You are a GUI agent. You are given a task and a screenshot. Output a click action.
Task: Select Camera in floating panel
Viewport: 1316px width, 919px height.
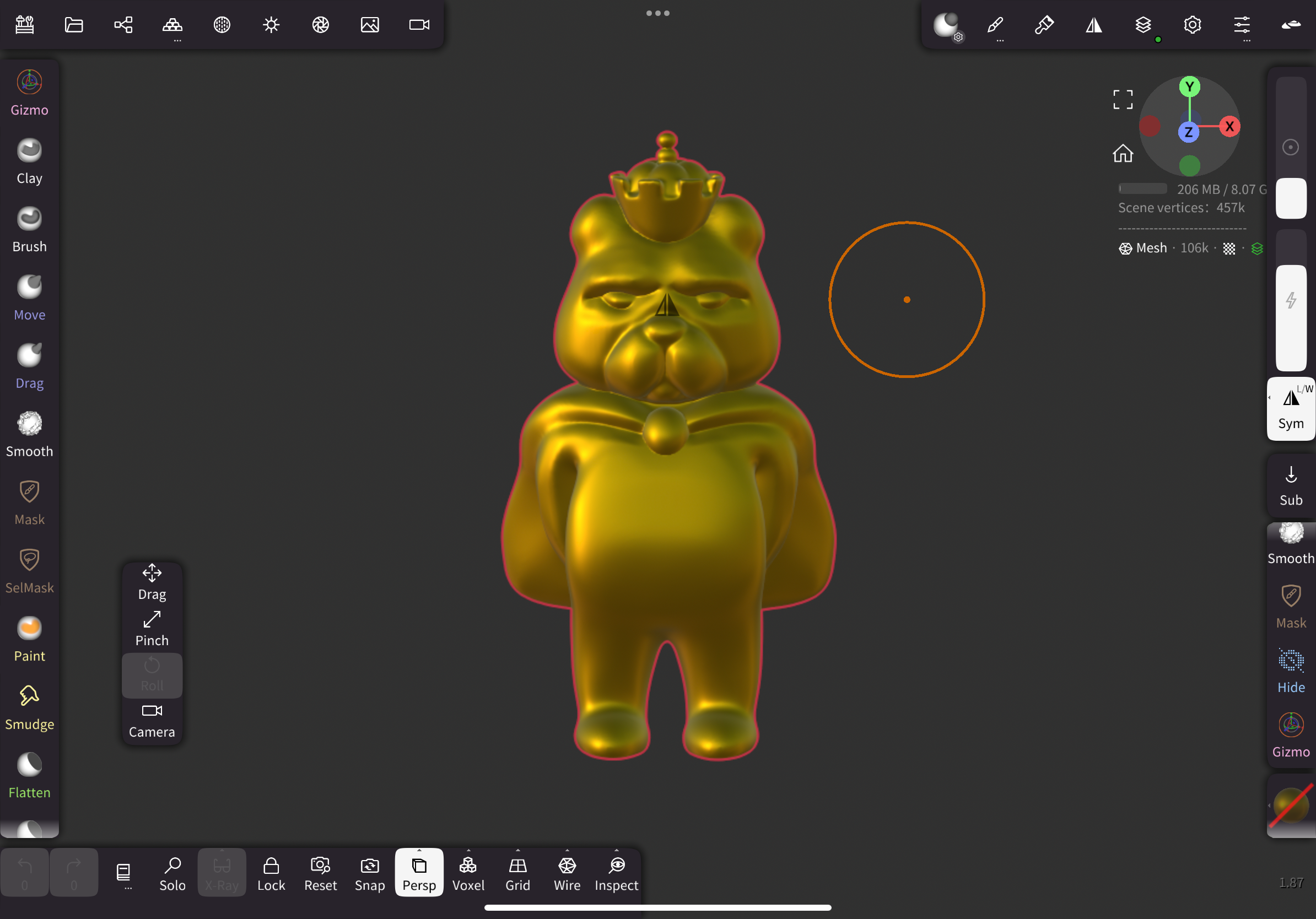(152, 721)
